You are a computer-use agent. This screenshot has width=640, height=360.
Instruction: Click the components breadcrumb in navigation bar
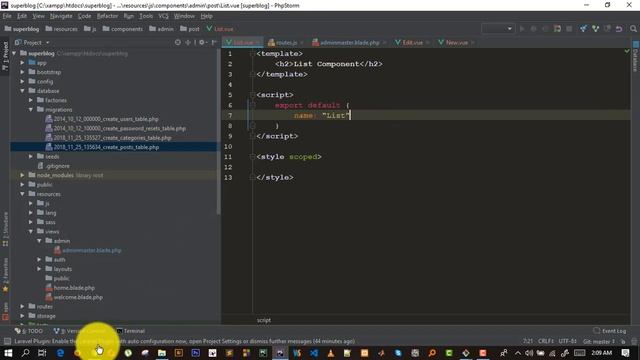coord(122,29)
